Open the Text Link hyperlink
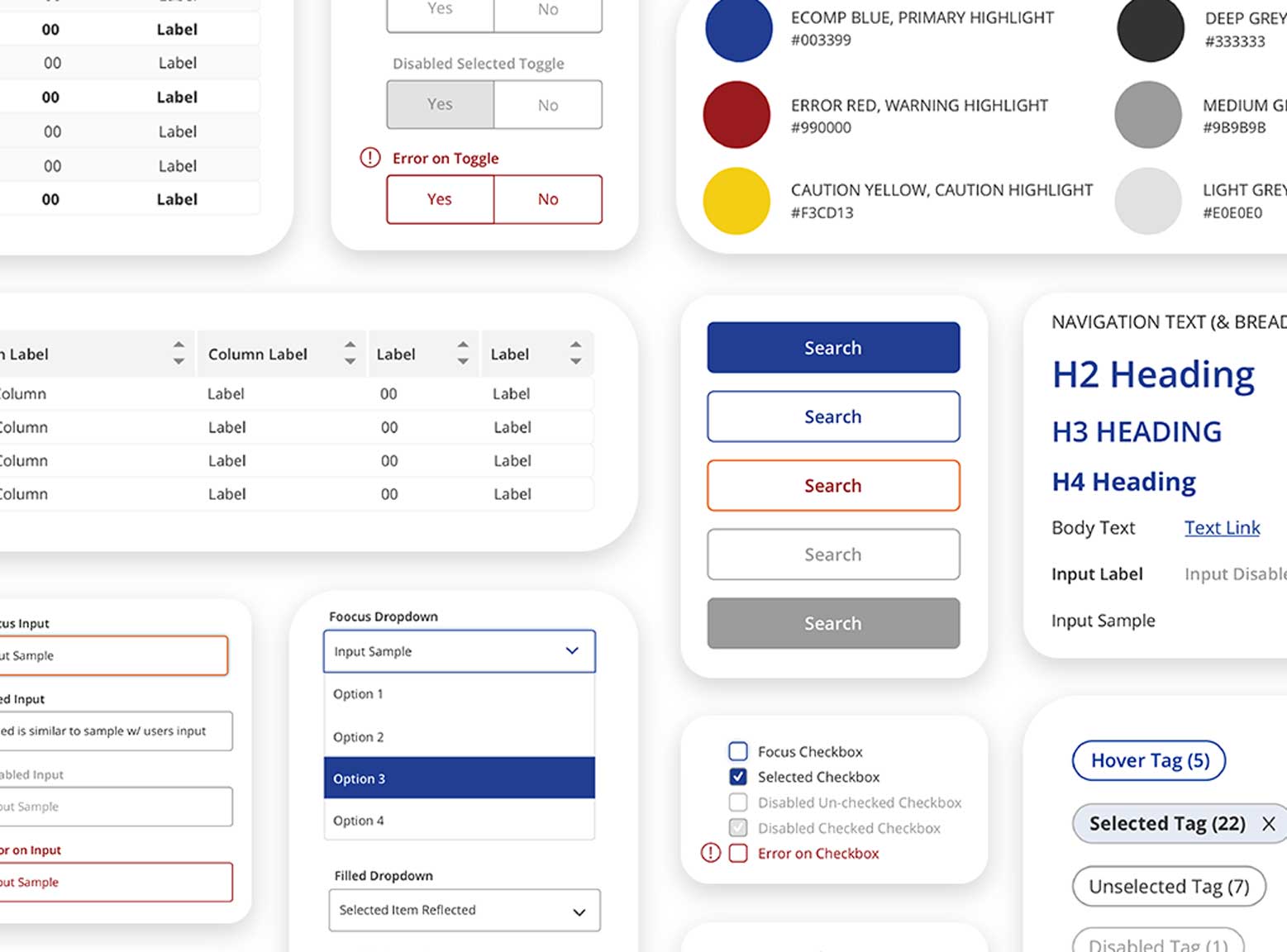Image resolution: width=1287 pixels, height=952 pixels. pyautogui.click(x=1222, y=527)
